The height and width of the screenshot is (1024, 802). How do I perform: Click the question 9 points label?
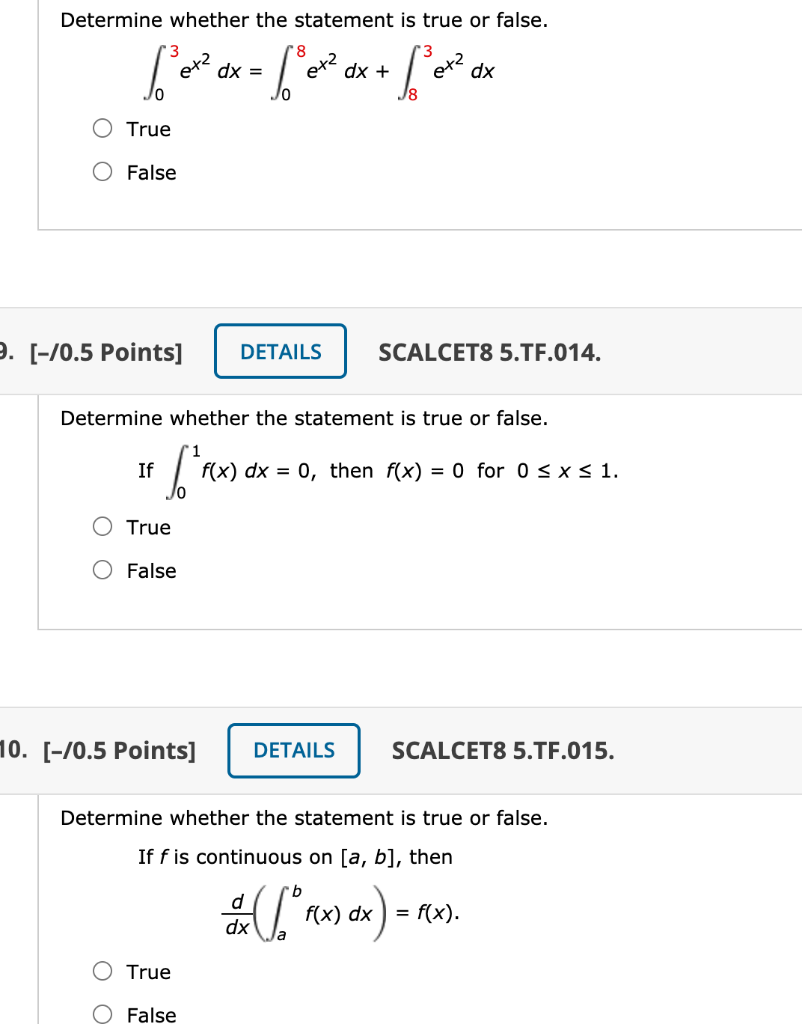tap(106, 353)
